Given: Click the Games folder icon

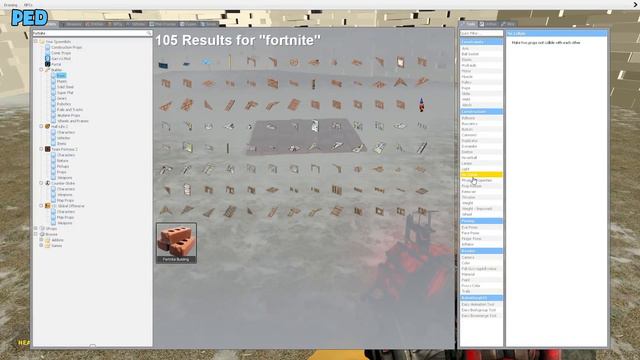Looking at the screenshot, I should coord(47,246).
